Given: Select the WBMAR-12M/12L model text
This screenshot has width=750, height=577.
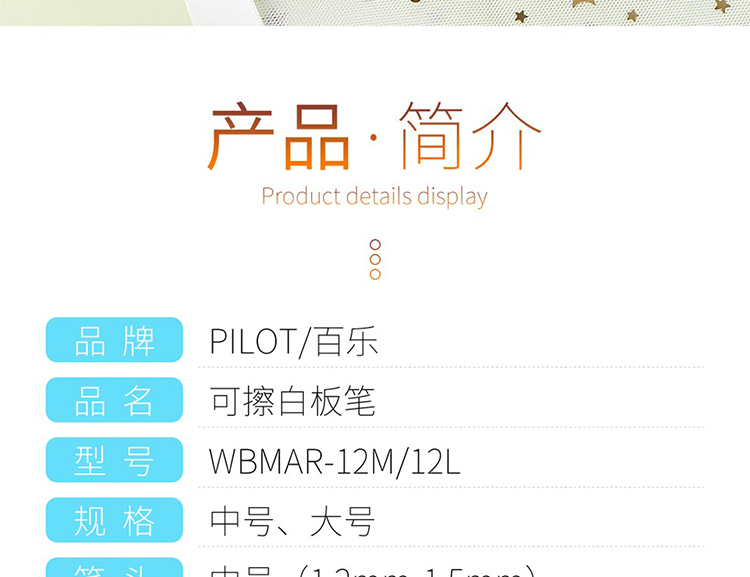Looking at the screenshot, I should 335,461.
